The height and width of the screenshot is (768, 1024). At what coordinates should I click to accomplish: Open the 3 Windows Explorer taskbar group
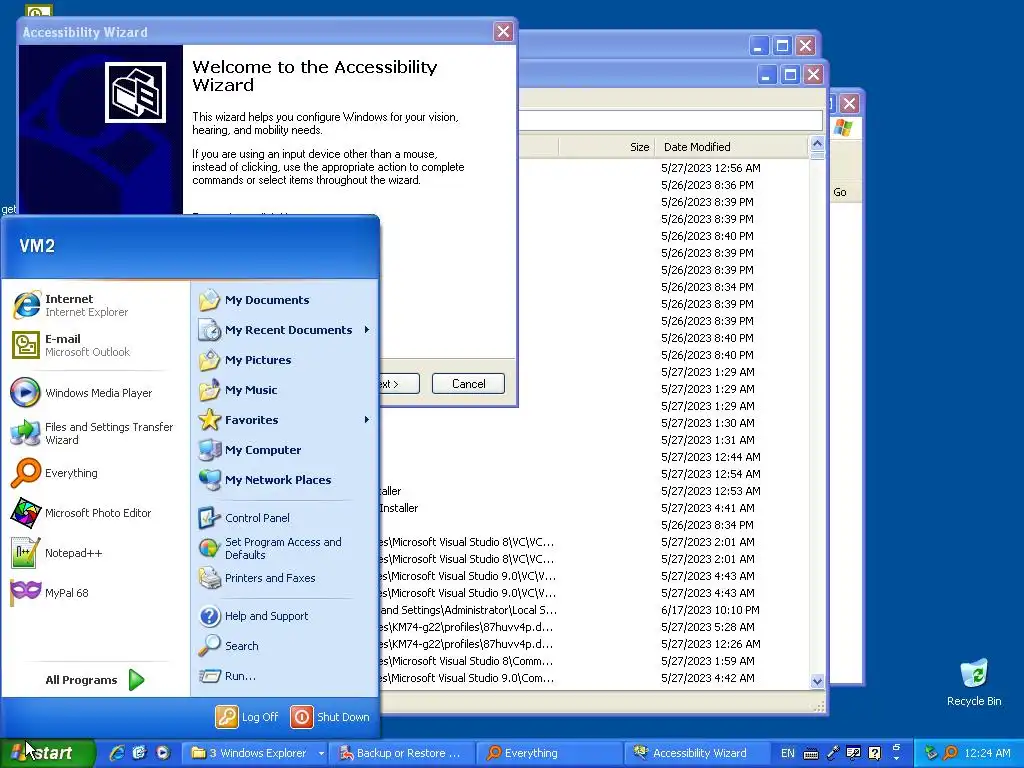click(255, 753)
